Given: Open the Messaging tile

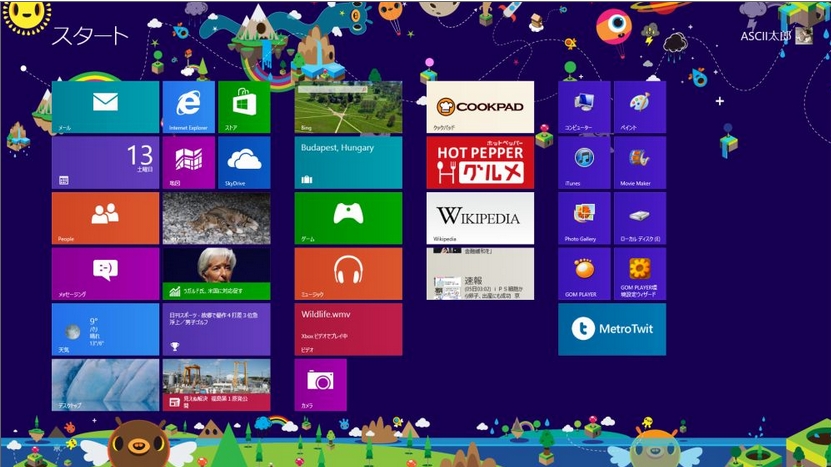Looking at the screenshot, I should point(105,274).
